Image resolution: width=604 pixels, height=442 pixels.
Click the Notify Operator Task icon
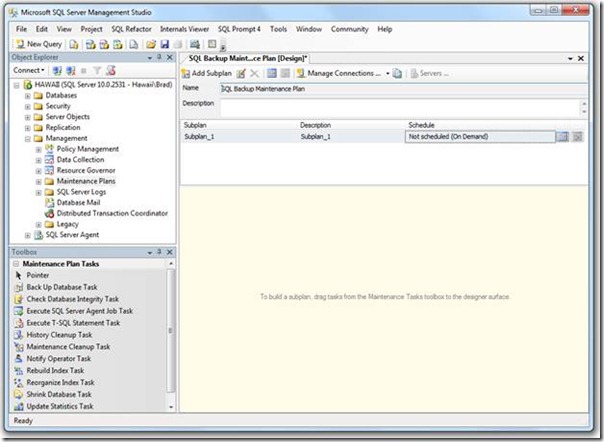[18, 359]
